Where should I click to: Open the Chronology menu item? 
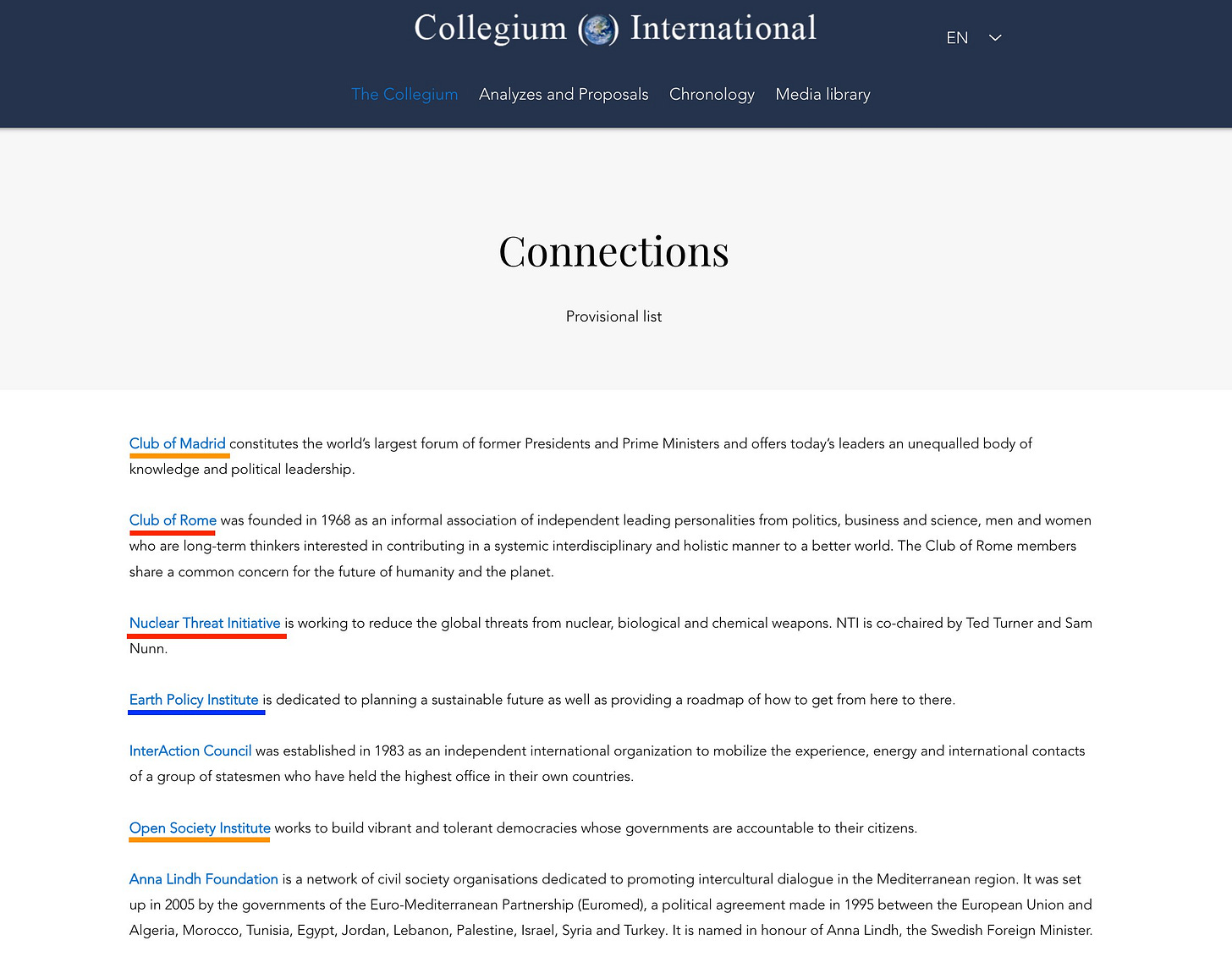[712, 94]
